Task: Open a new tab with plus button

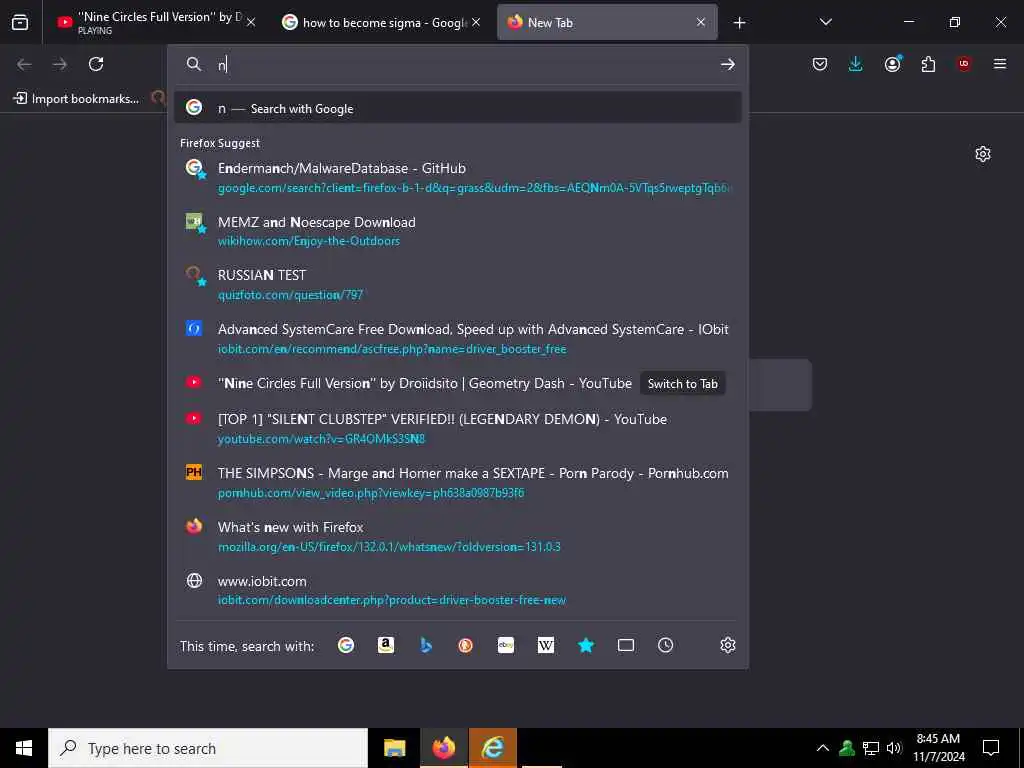Action: pos(739,23)
